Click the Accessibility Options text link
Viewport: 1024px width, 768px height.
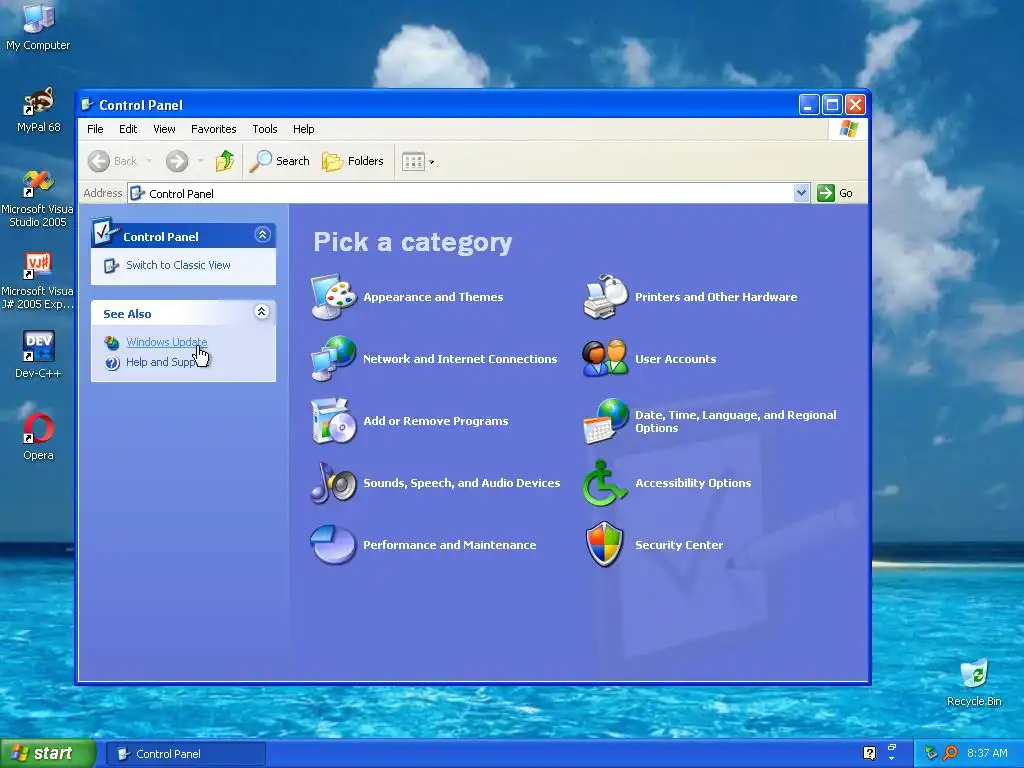pyautogui.click(x=693, y=483)
